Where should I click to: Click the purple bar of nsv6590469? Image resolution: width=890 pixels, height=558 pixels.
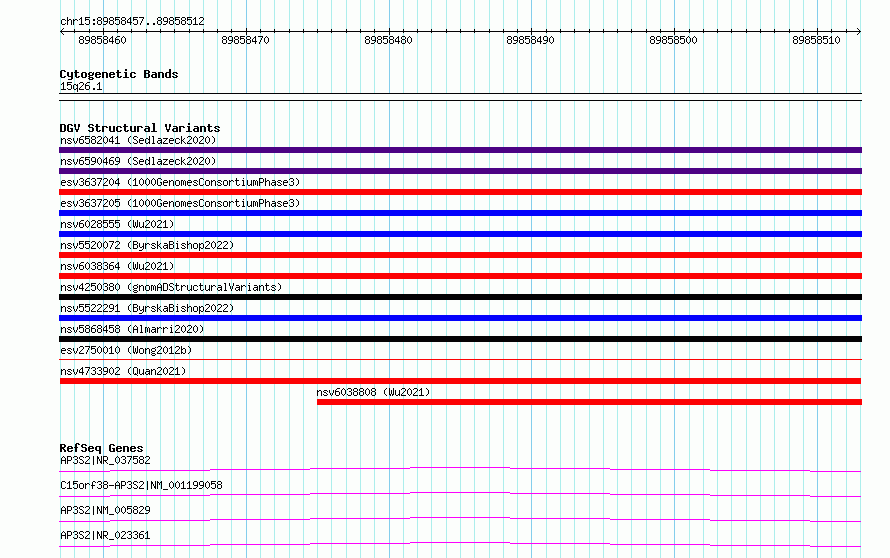point(460,171)
